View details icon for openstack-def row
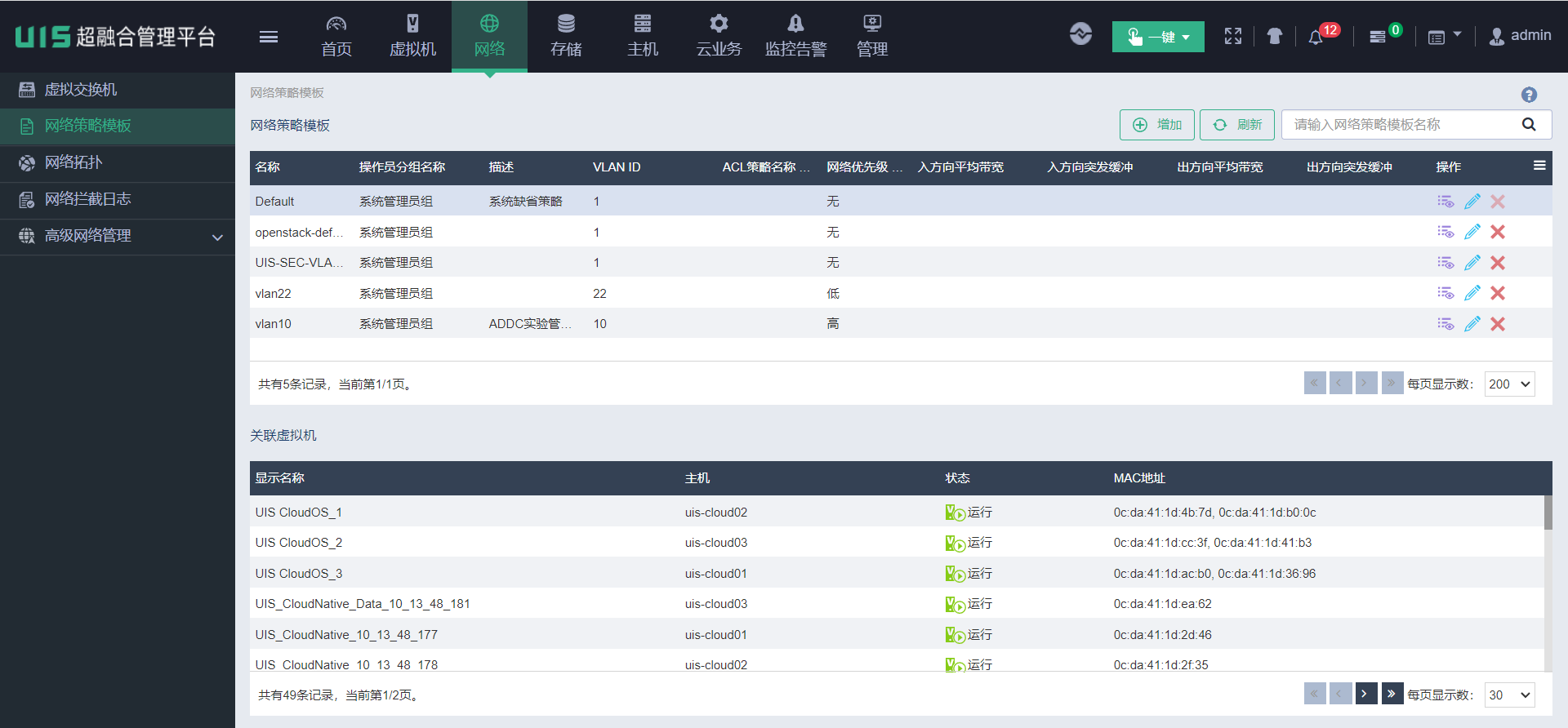Image resolution: width=1568 pixels, height=728 pixels. click(1445, 232)
